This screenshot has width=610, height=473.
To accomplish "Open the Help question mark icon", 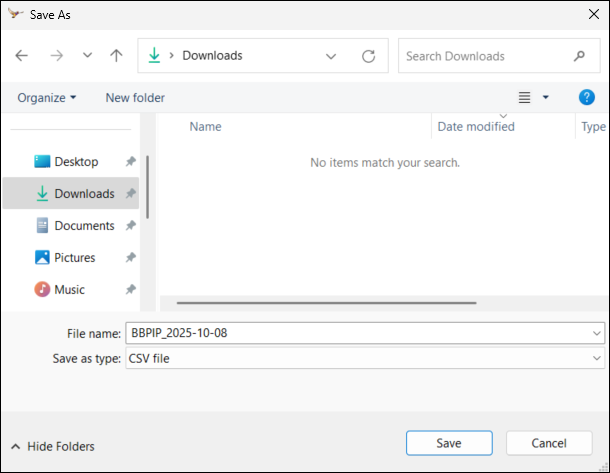I will pyautogui.click(x=587, y=97).
